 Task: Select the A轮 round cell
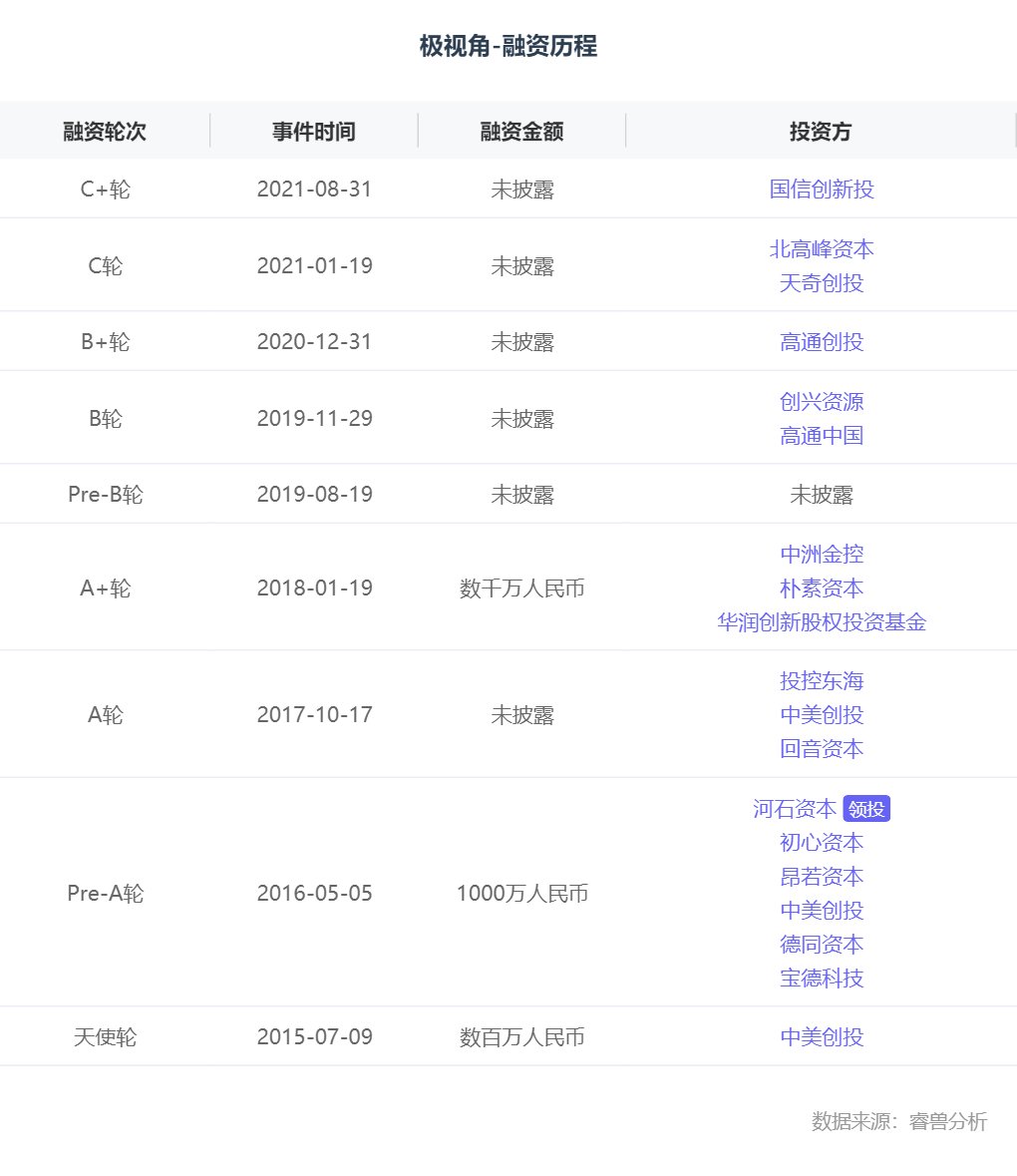[105, 715]
